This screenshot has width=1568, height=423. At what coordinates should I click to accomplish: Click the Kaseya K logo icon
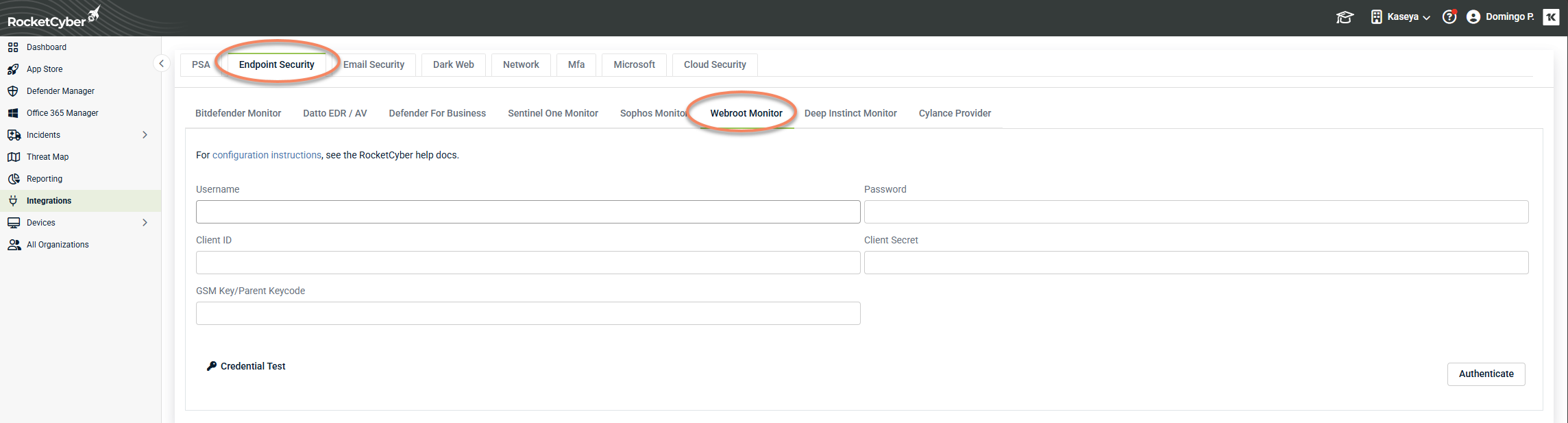1551,17
